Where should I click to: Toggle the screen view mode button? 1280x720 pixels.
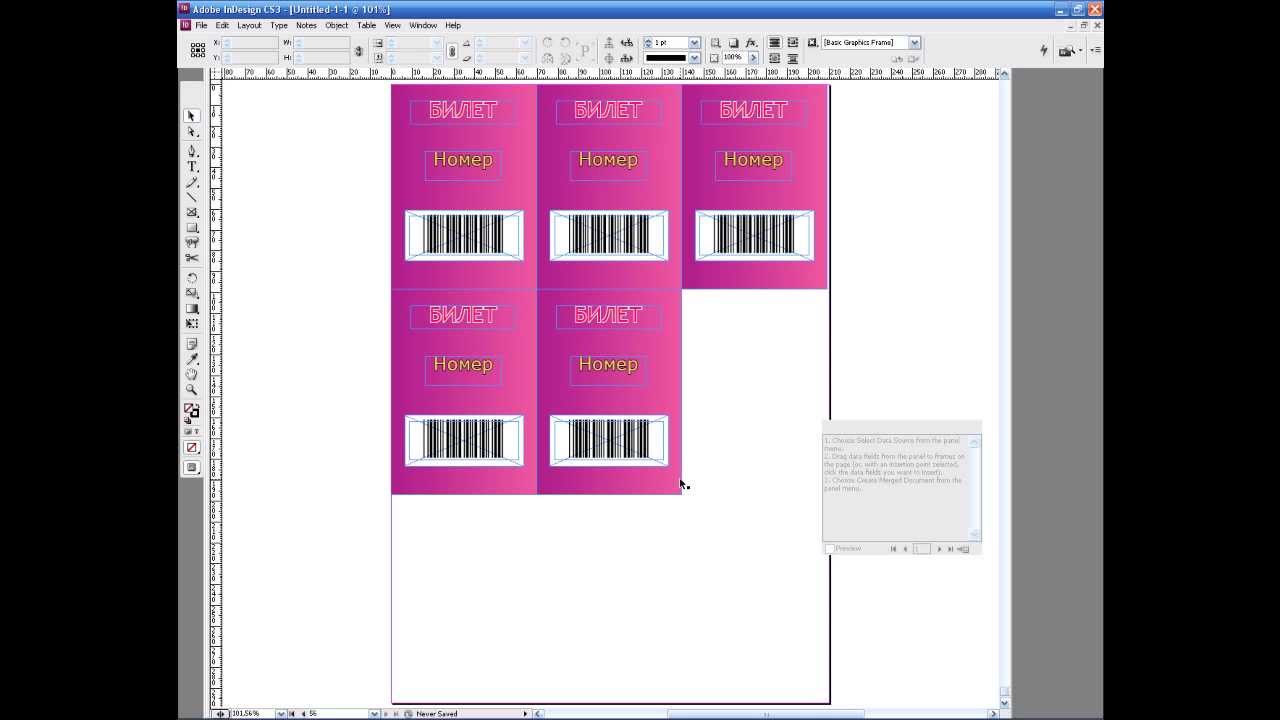pos(191,467)
